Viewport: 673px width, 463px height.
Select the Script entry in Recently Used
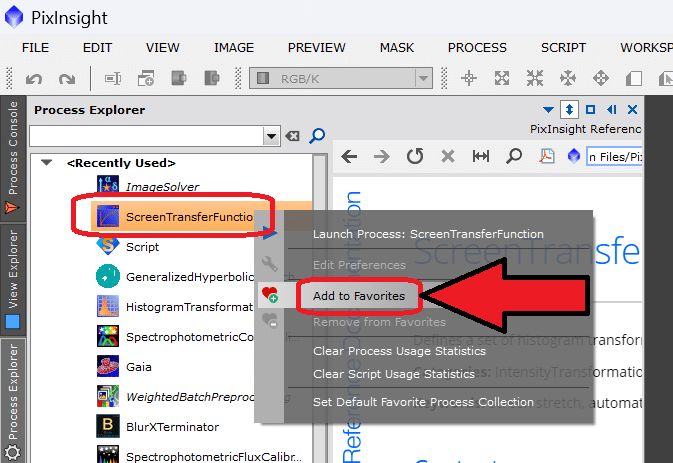tap(142, 247)
